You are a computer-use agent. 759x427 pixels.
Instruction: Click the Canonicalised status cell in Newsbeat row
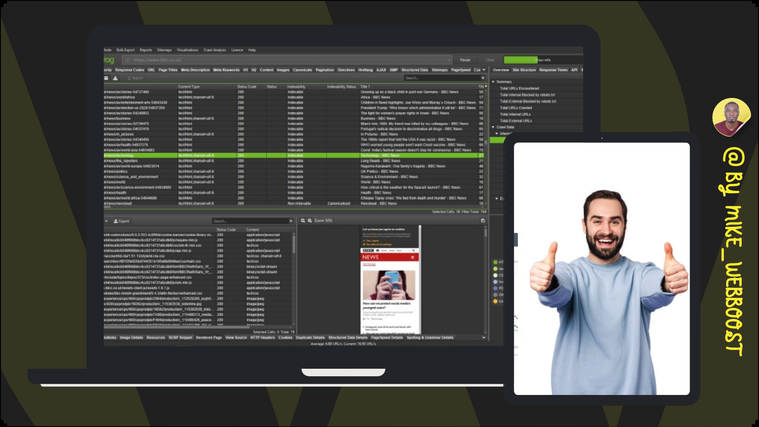tap(339, 203)
